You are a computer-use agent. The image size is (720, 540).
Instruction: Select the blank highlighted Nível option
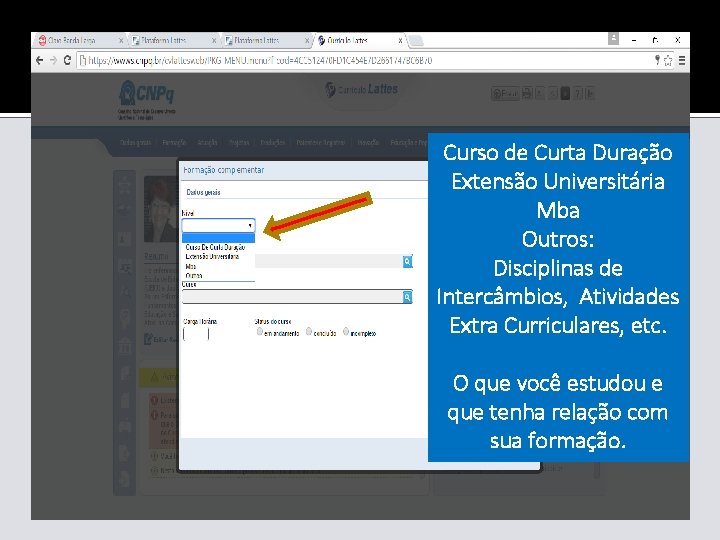(x=219, y=238)
